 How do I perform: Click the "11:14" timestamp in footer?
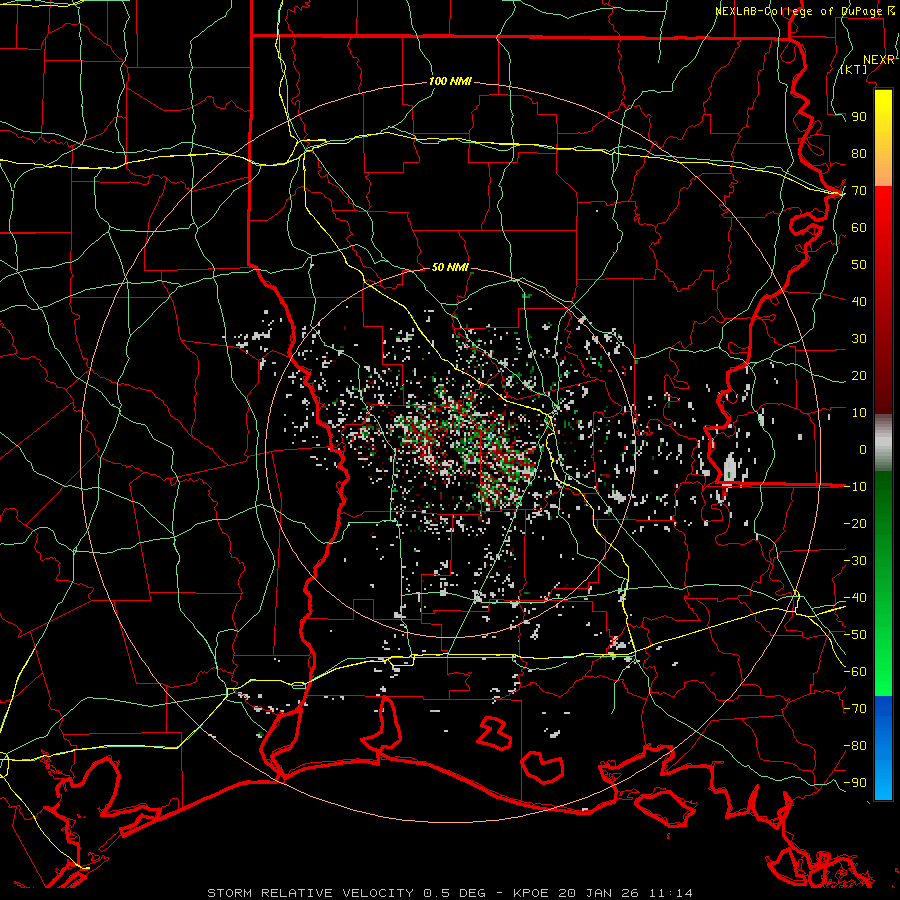coord(670,893)
